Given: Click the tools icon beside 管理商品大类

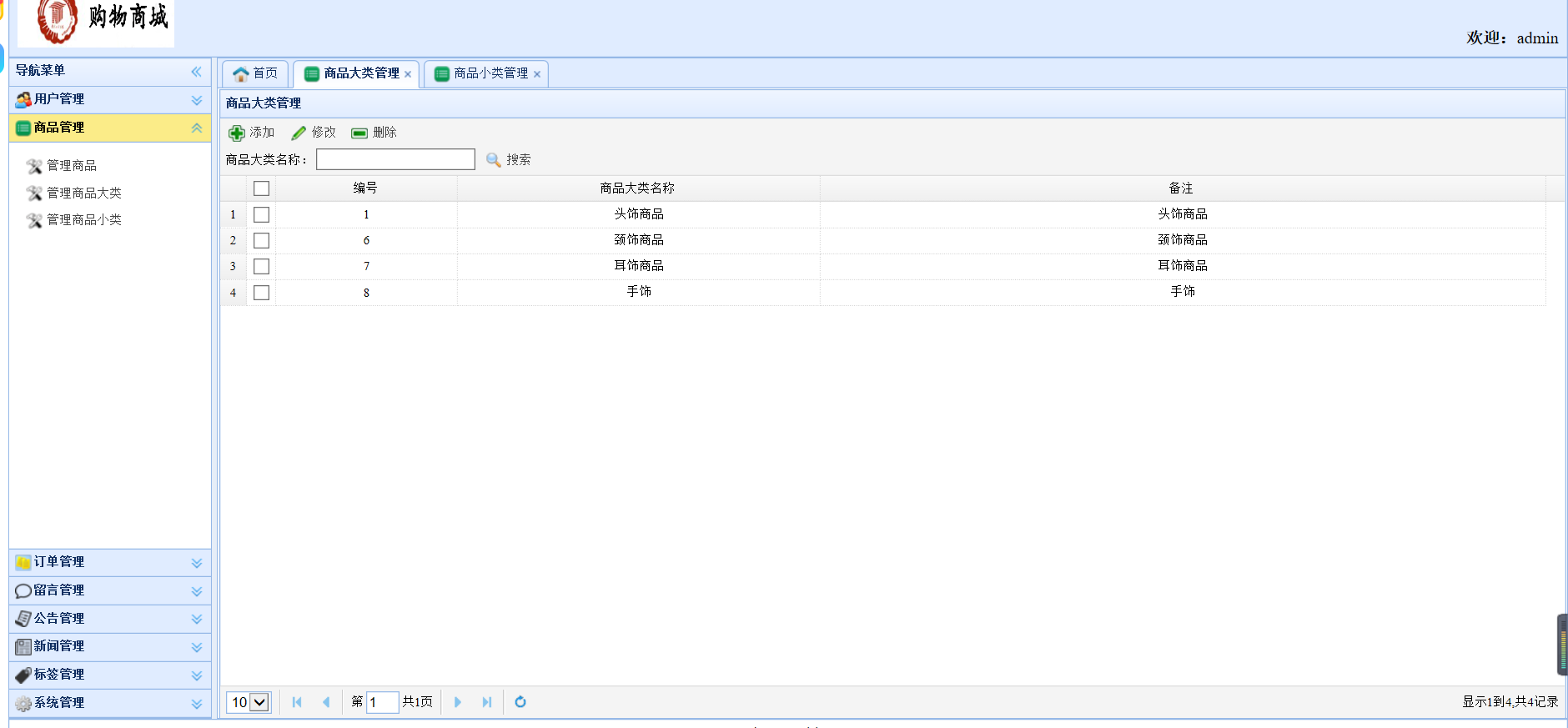Looking at the screenshot, I should [34, 193].
